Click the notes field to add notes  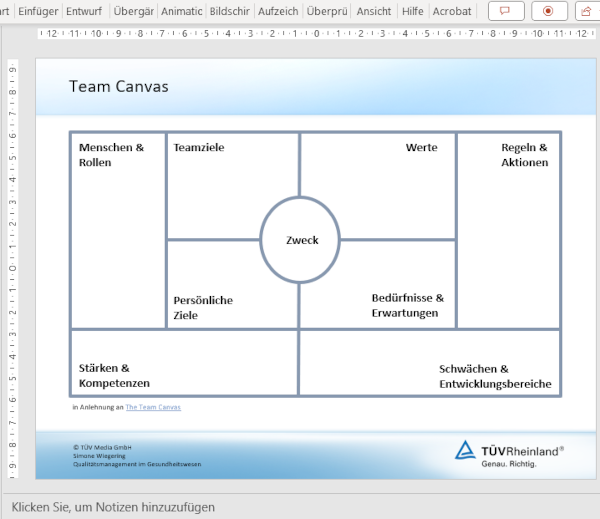(x=113, y=507)
